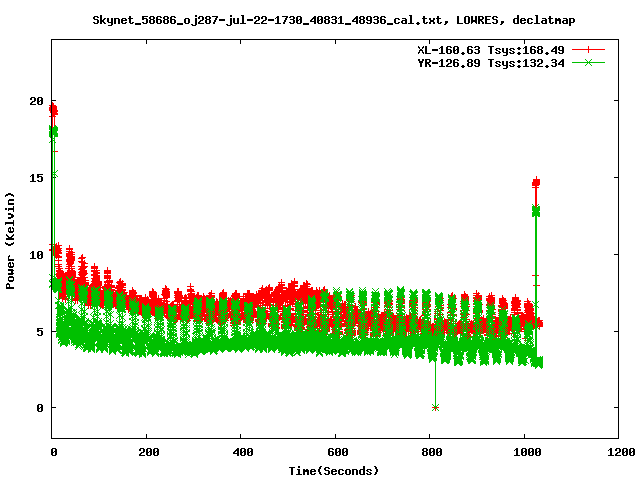Click the outlier data point at zero Kelvin
The height and width of the screenshot is (480, 640).
point(436,407)
